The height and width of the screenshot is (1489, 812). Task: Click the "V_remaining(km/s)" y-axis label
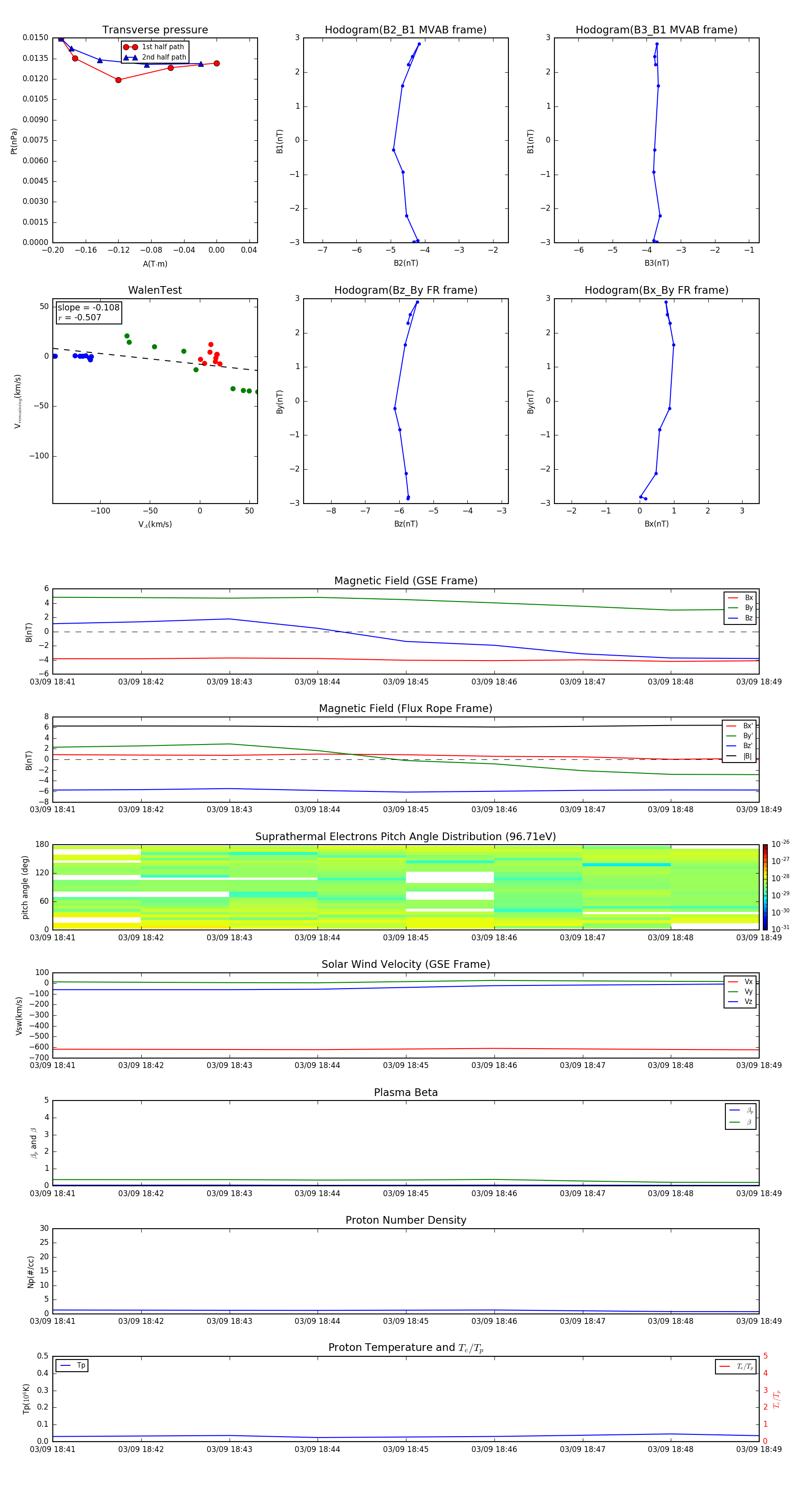tap(18, 402)
